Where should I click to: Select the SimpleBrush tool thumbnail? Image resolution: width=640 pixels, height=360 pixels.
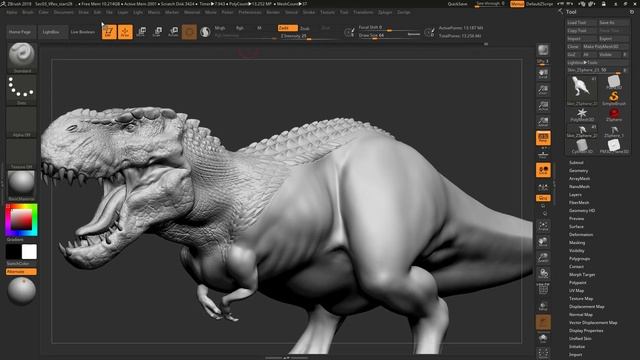coord(613,98)
